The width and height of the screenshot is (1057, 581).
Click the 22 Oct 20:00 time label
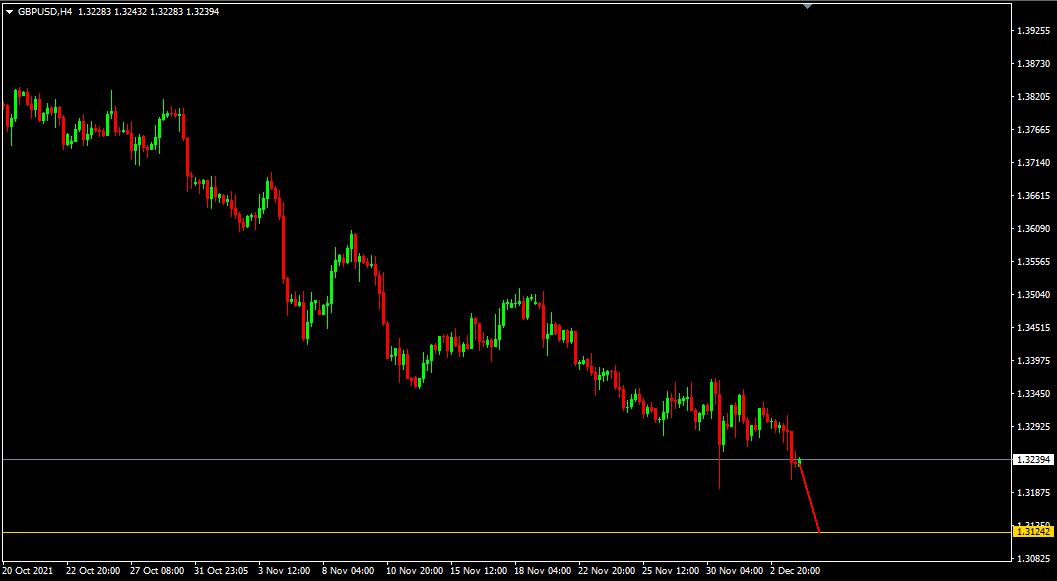(91, 571)
